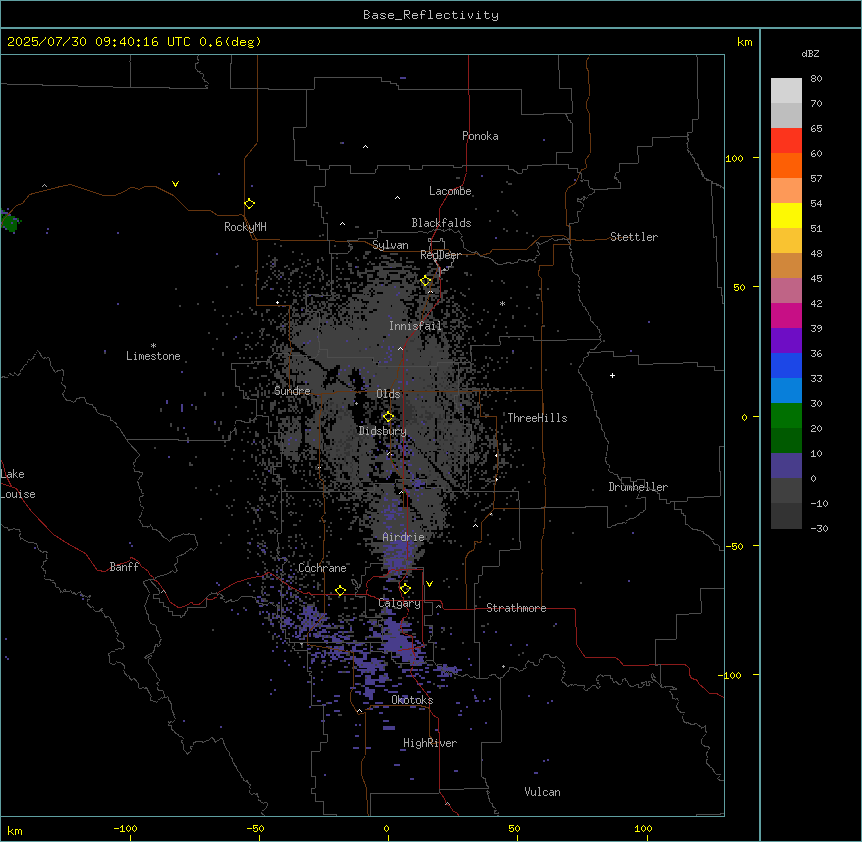Click the RedDeer city label
862x842 pixels.
click(440, 255)
